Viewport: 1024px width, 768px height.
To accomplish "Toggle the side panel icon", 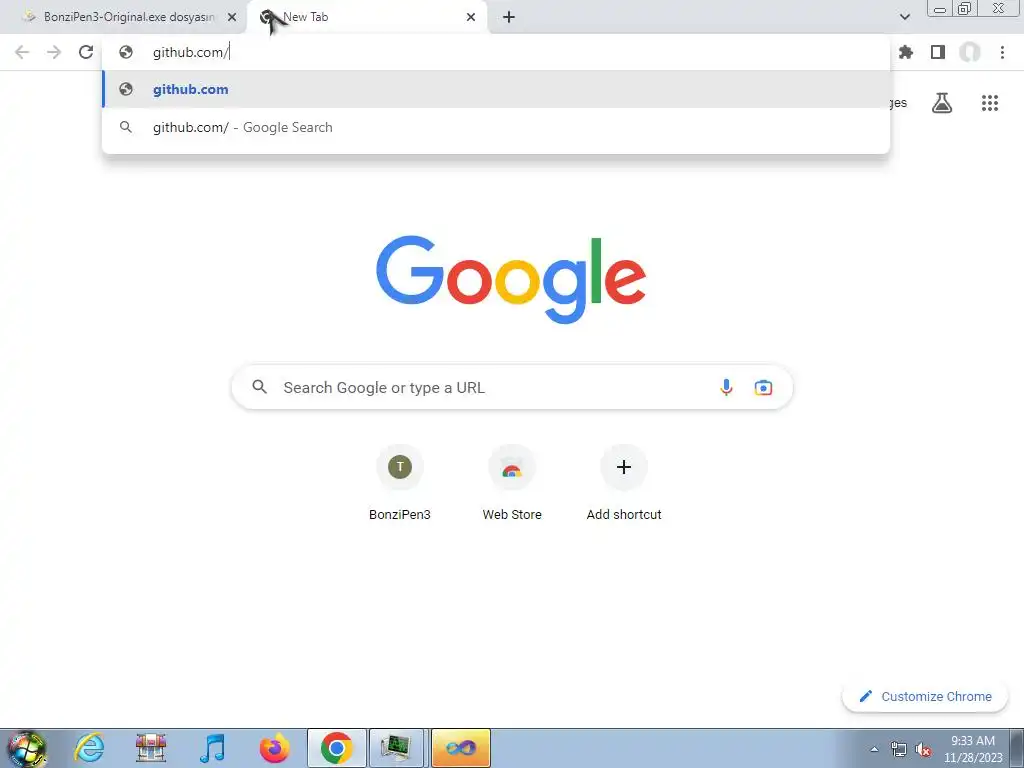I will coord(938,52).
